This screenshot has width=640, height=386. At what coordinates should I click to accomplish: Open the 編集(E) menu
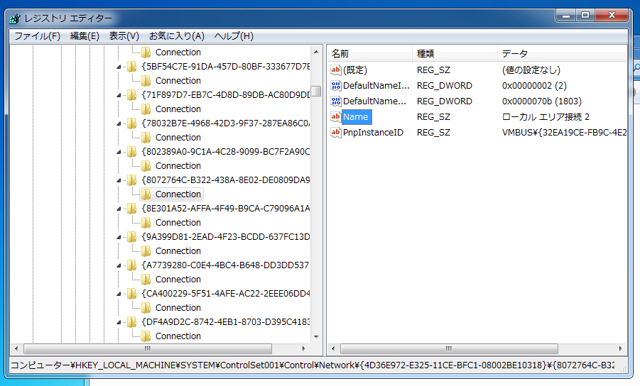(x=84, y=36)
